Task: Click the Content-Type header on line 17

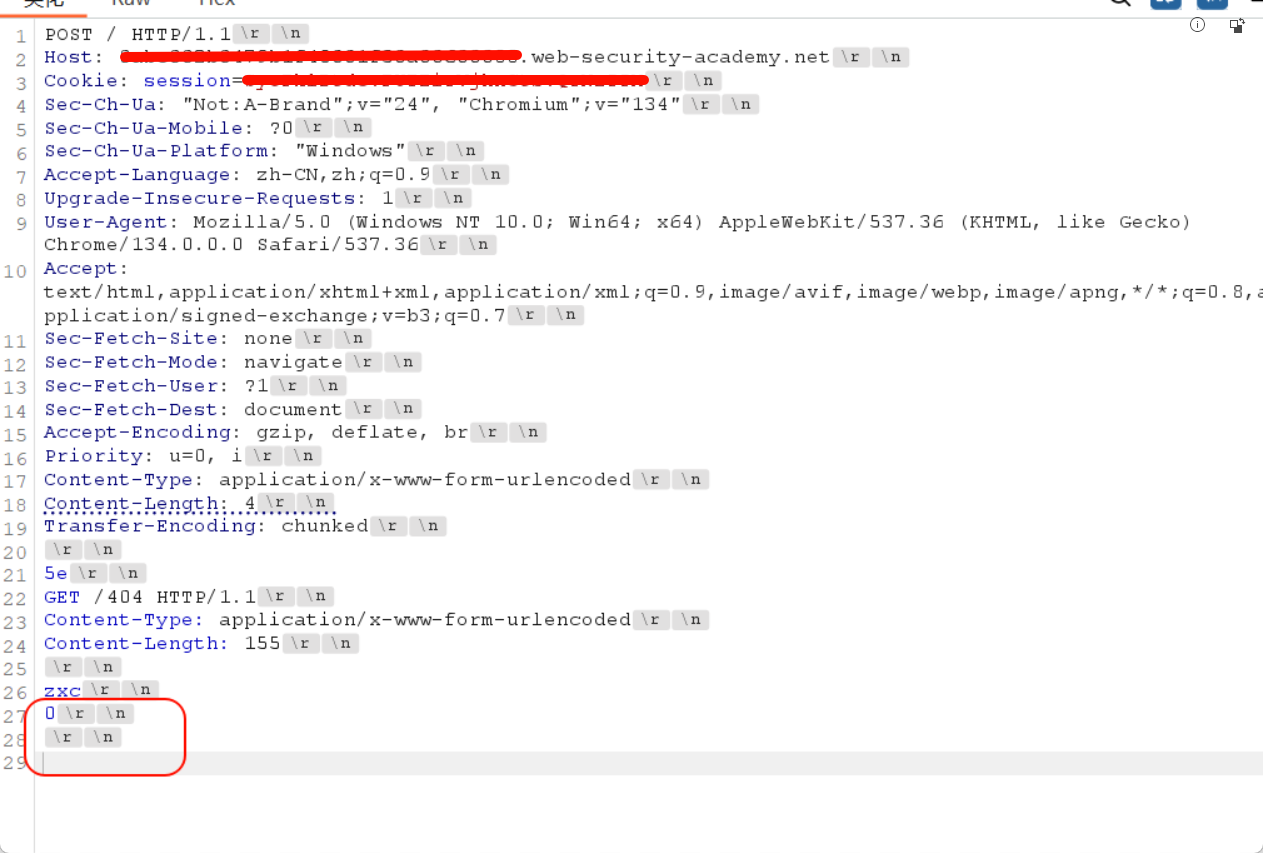Action: click(124, 480)
